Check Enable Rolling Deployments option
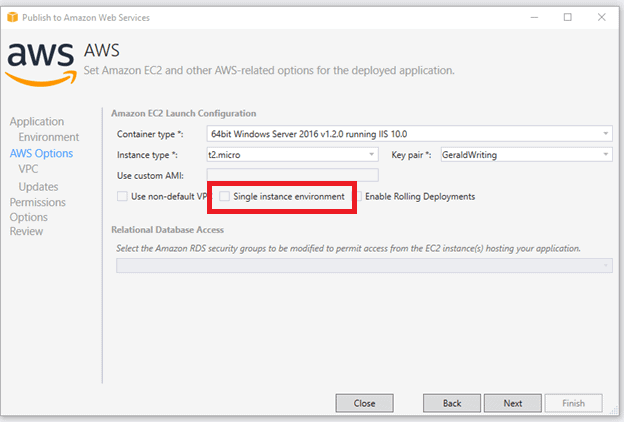This screenshot has width=624, height=422. [x=358, y=197]
